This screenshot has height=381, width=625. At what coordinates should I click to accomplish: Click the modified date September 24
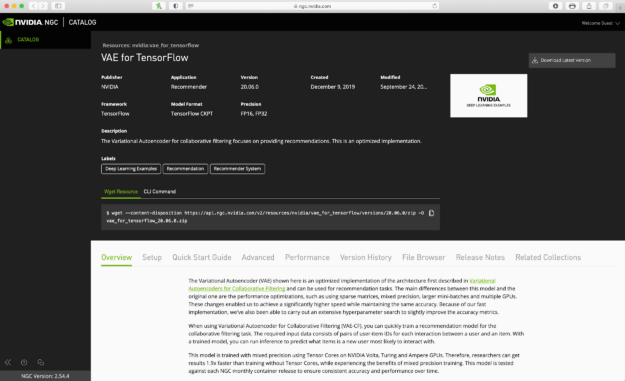(403, 87)
